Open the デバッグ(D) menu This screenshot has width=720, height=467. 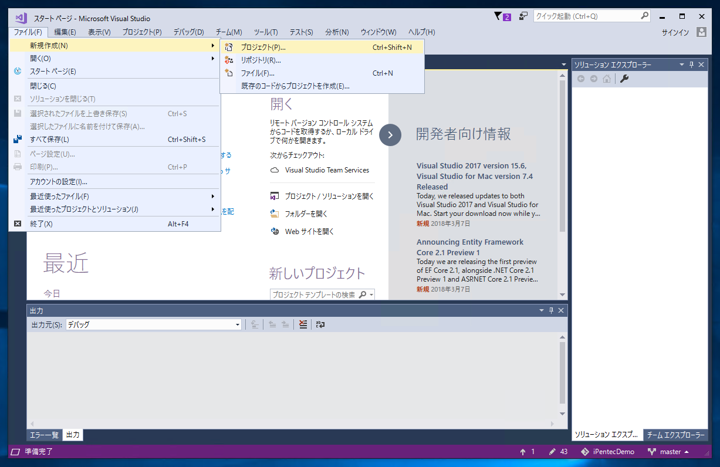coord(188,32)
